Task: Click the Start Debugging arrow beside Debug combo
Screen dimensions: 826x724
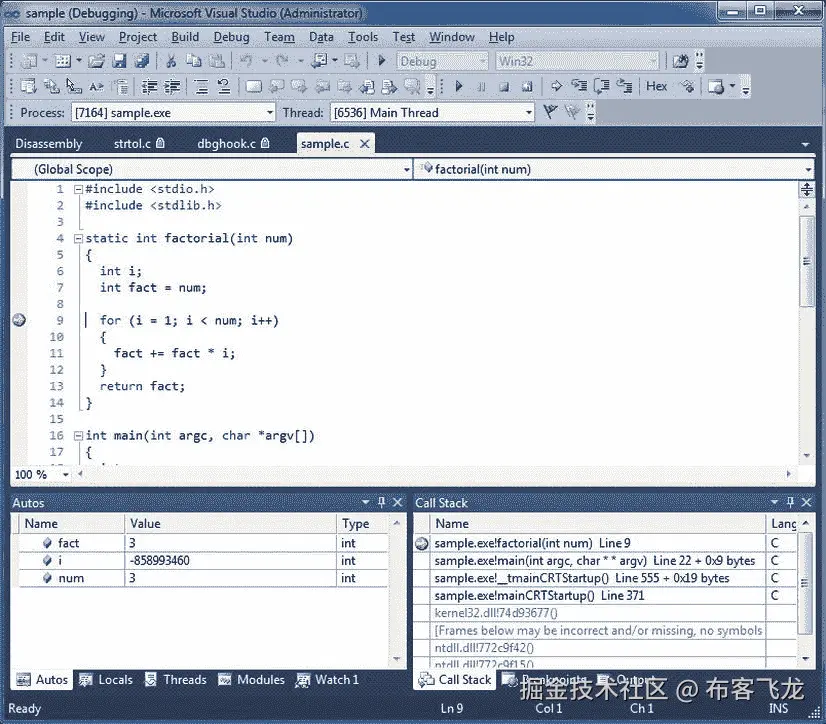Action: pos(382,62)
